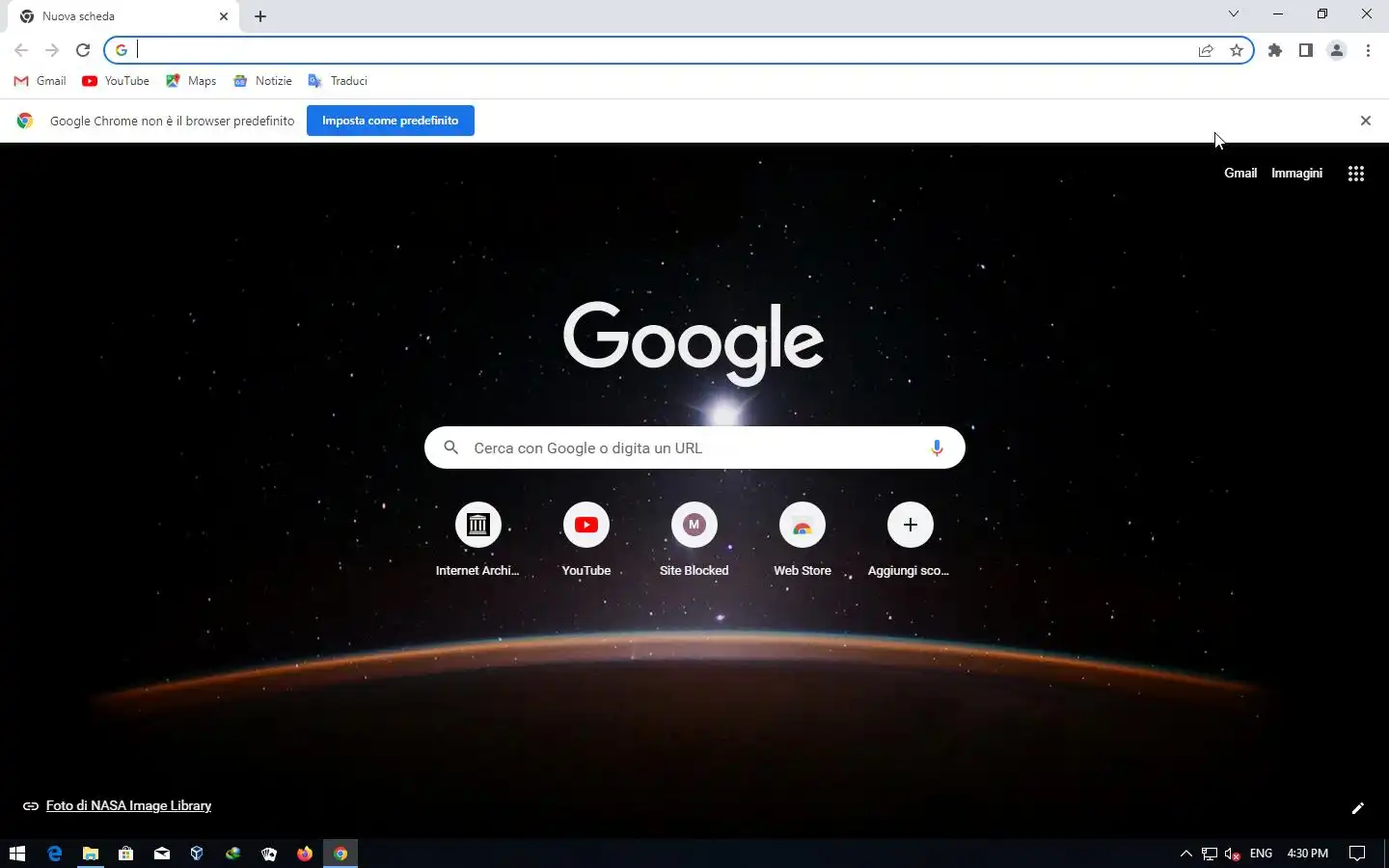Click the Google icon in address bar
The width and height of the screenshot is (1389, 868).
click(122, 50)
